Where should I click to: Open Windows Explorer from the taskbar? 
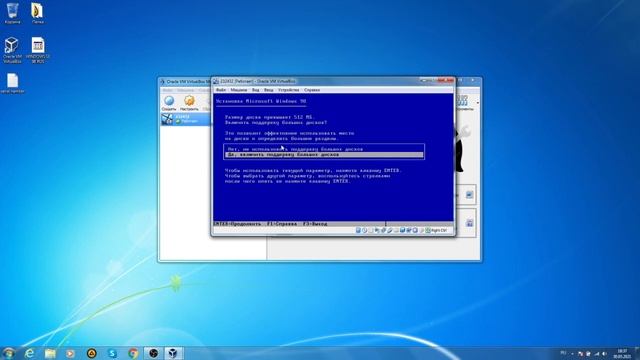tap(50, 353)
